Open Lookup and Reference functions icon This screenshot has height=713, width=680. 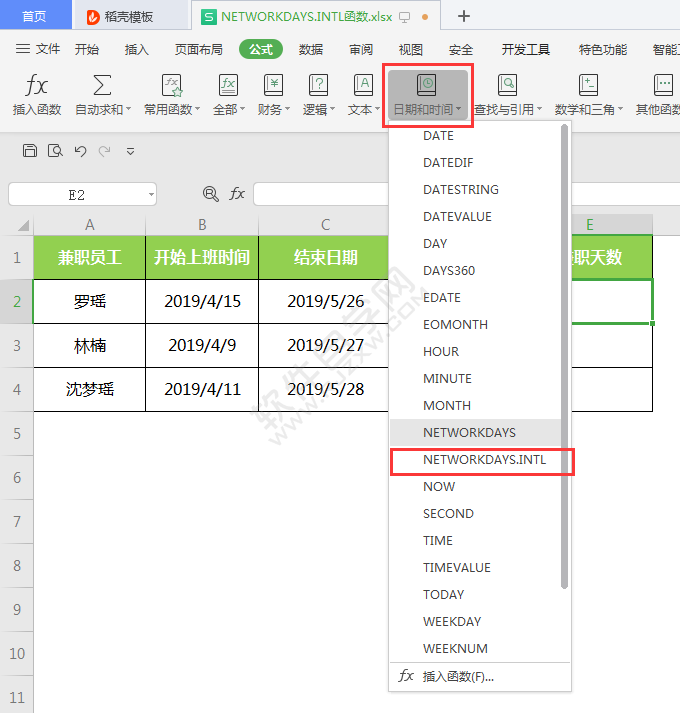(x=507, y=85)
